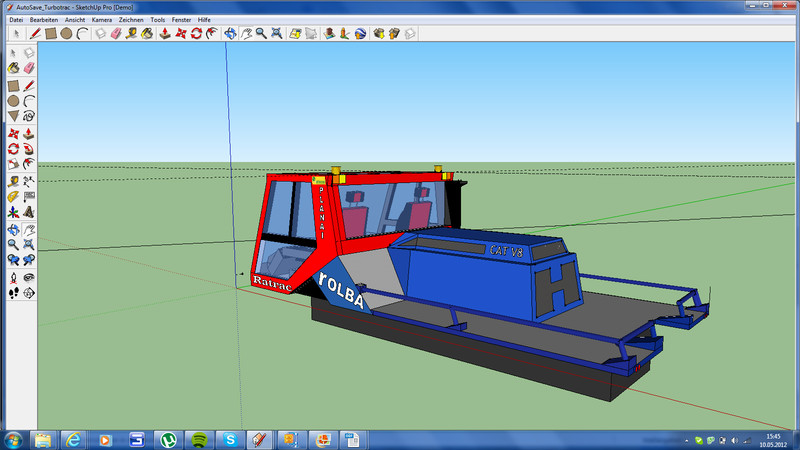Select Position Camera tool in left toolbar
This screenshot has width=800, height=450.
(x=13, y=278)
